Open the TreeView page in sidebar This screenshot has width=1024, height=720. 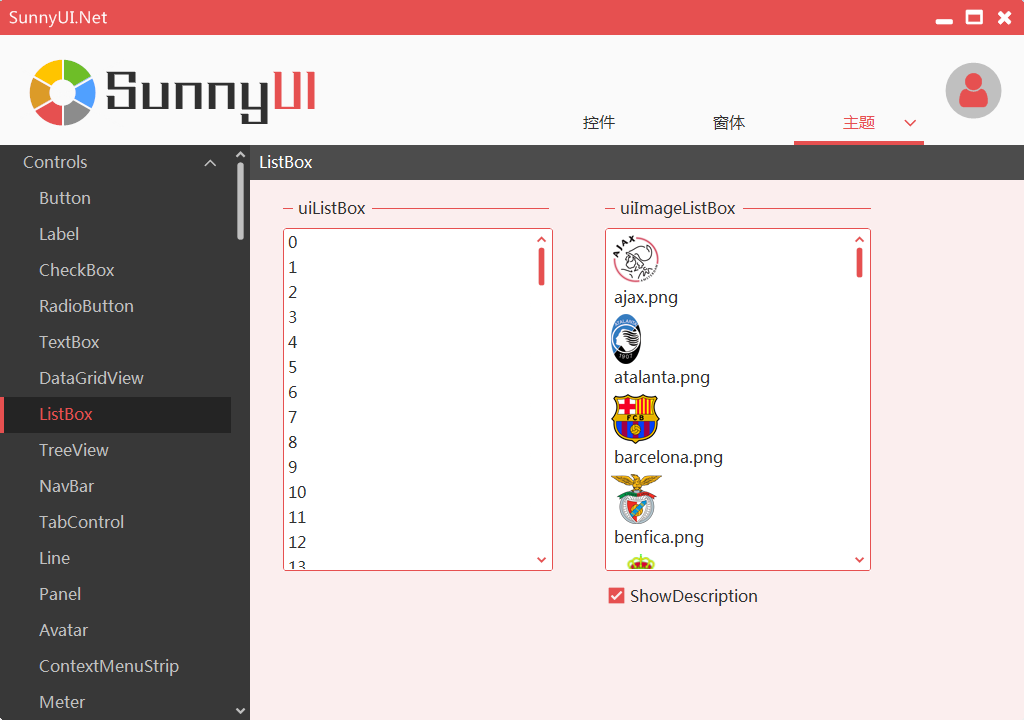pyautogui.click(x=116, y=450)
